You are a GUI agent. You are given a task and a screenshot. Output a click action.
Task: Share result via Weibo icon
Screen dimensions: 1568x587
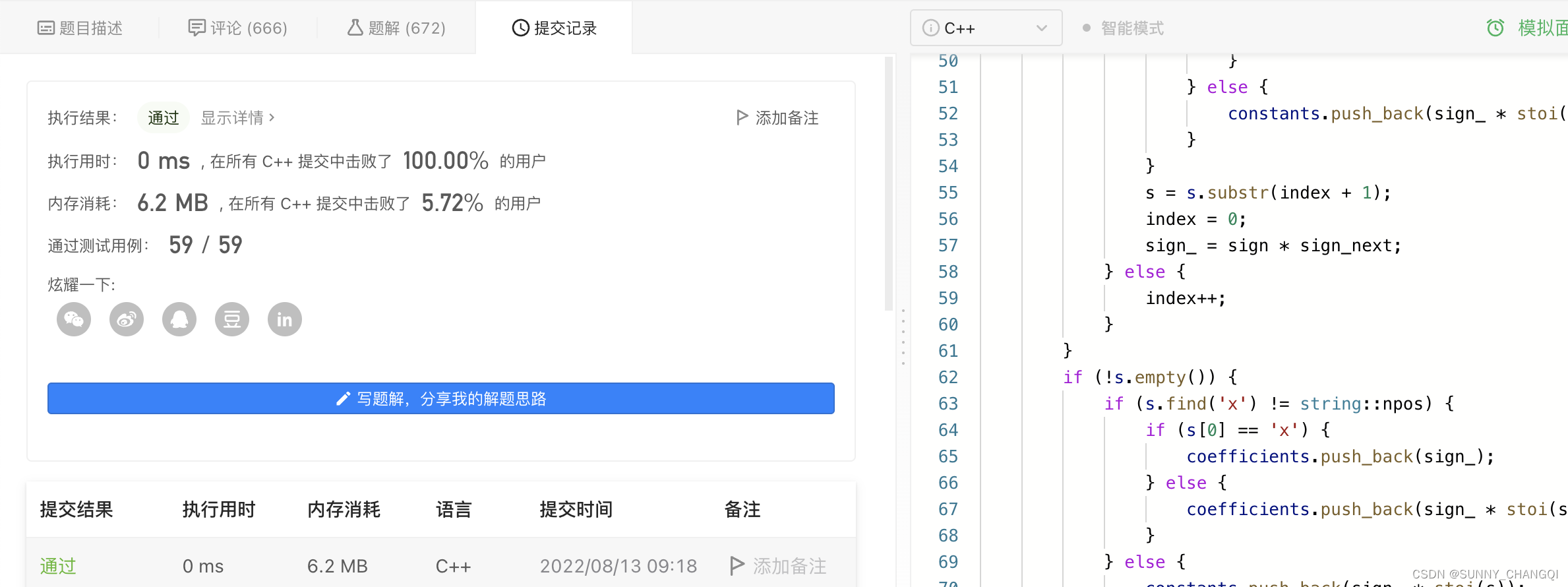pyautogui.click(x=127, y=320)
